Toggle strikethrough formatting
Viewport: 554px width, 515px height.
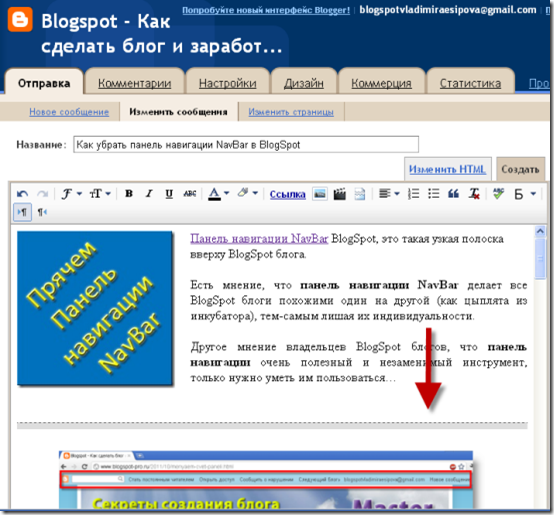tap(190, 194)
